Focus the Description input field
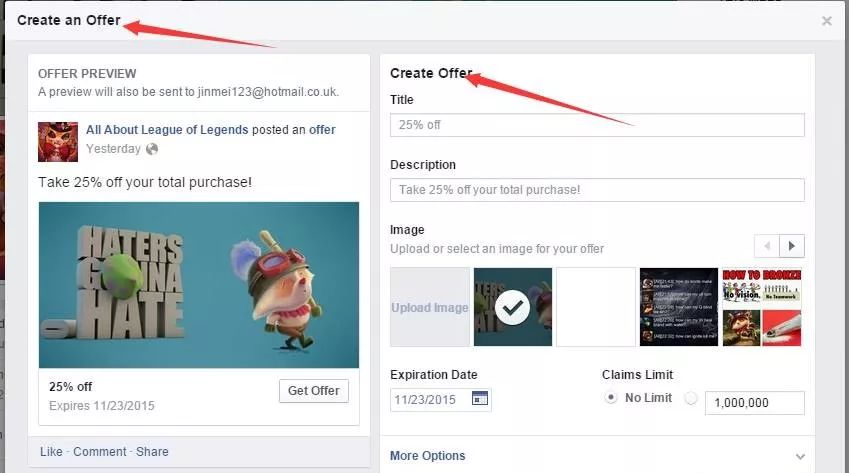849x473 pixels. [597, 190]
